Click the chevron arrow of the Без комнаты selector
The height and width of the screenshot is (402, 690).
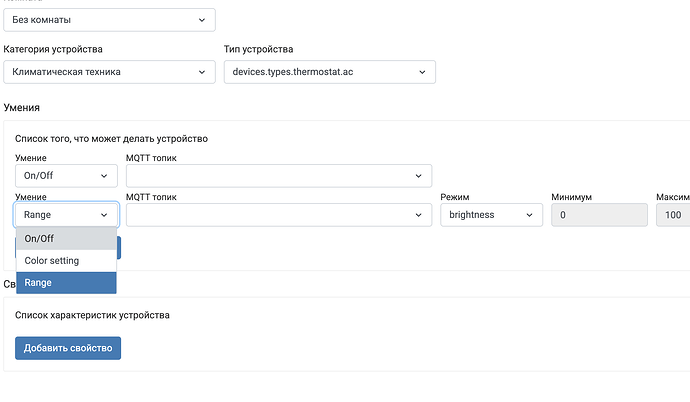203,19
